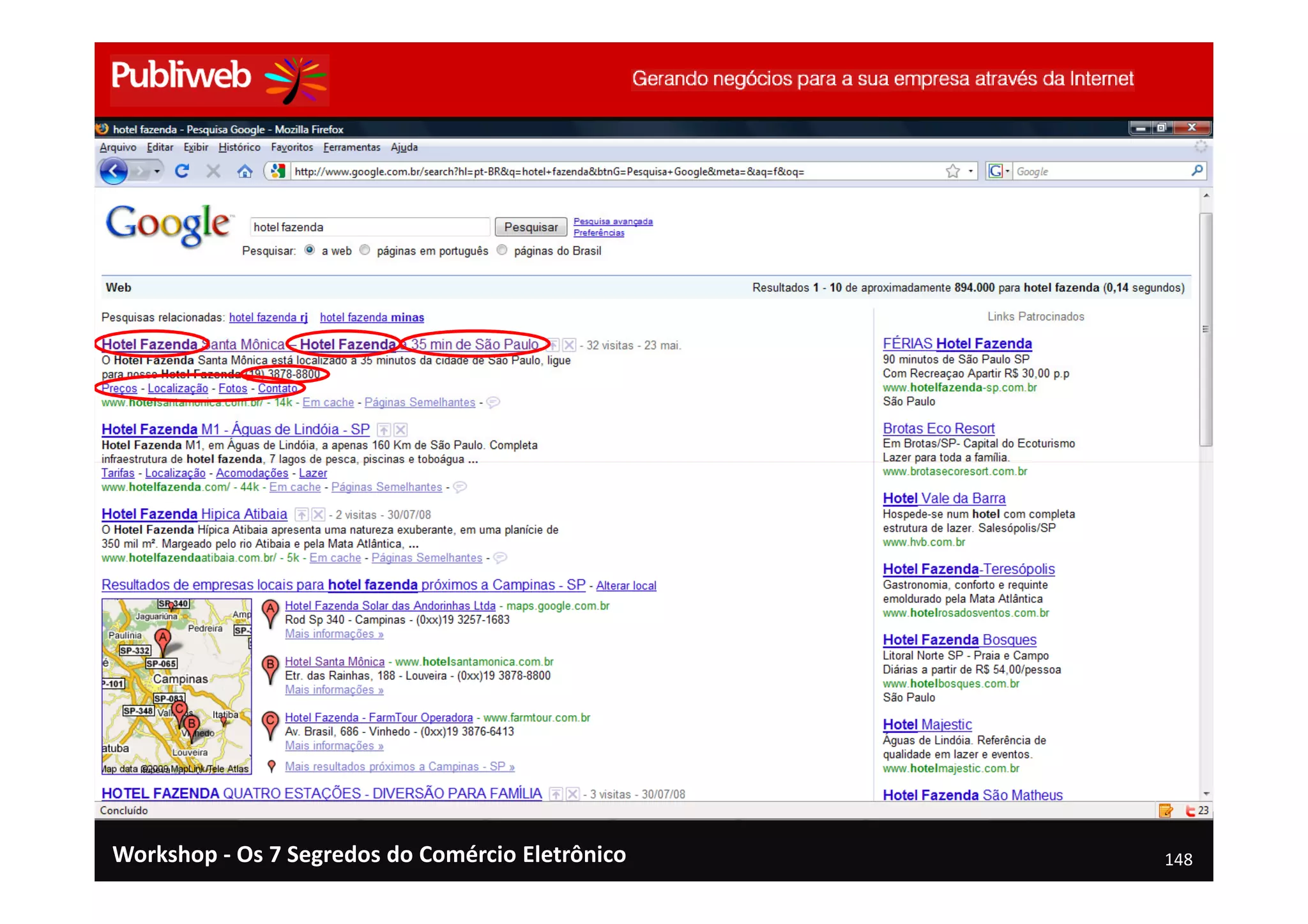Expand the address bar URL dropdown

(971, 171)
